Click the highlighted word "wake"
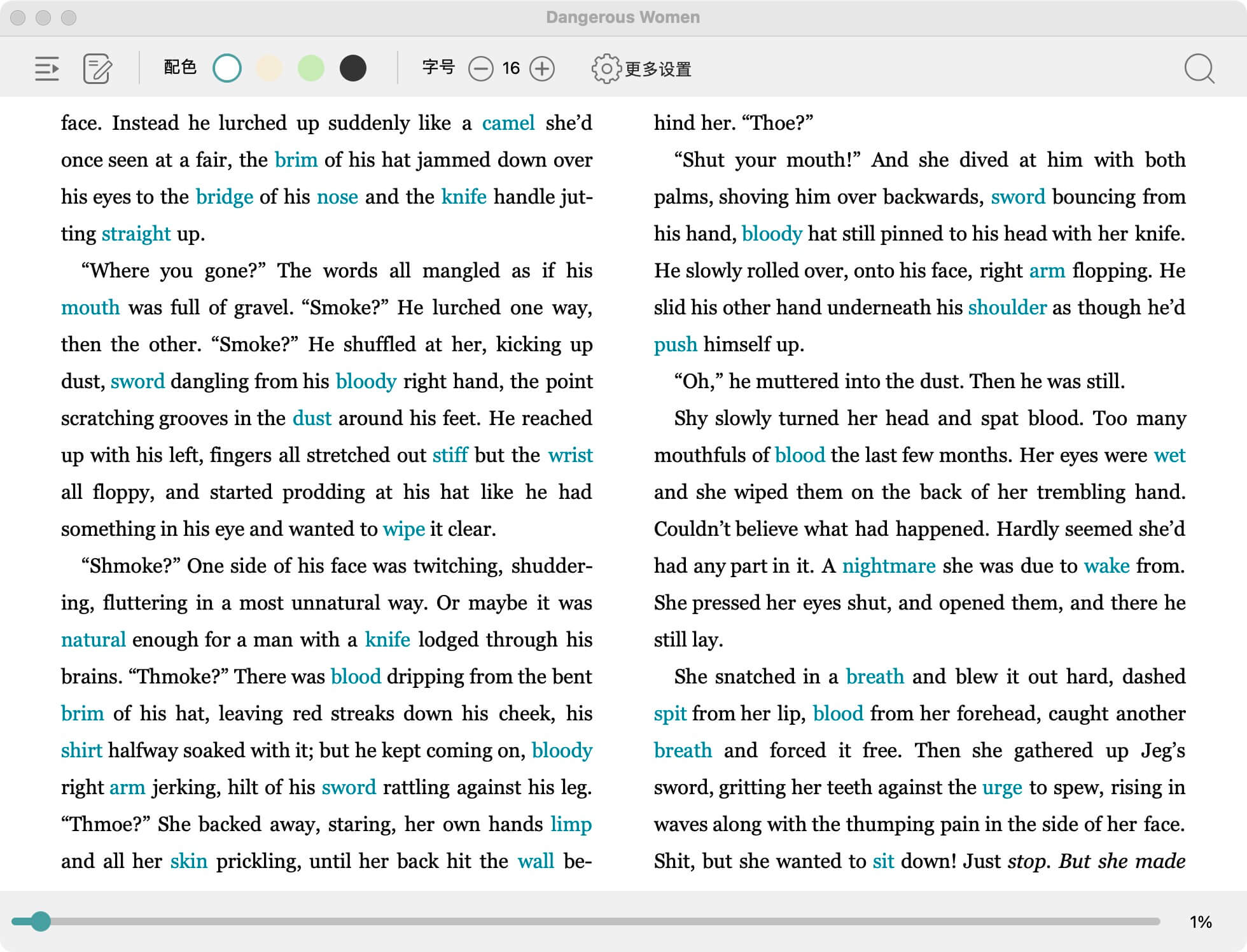1247x952 pixels. pyautogui.click(x=1107, y=566)
